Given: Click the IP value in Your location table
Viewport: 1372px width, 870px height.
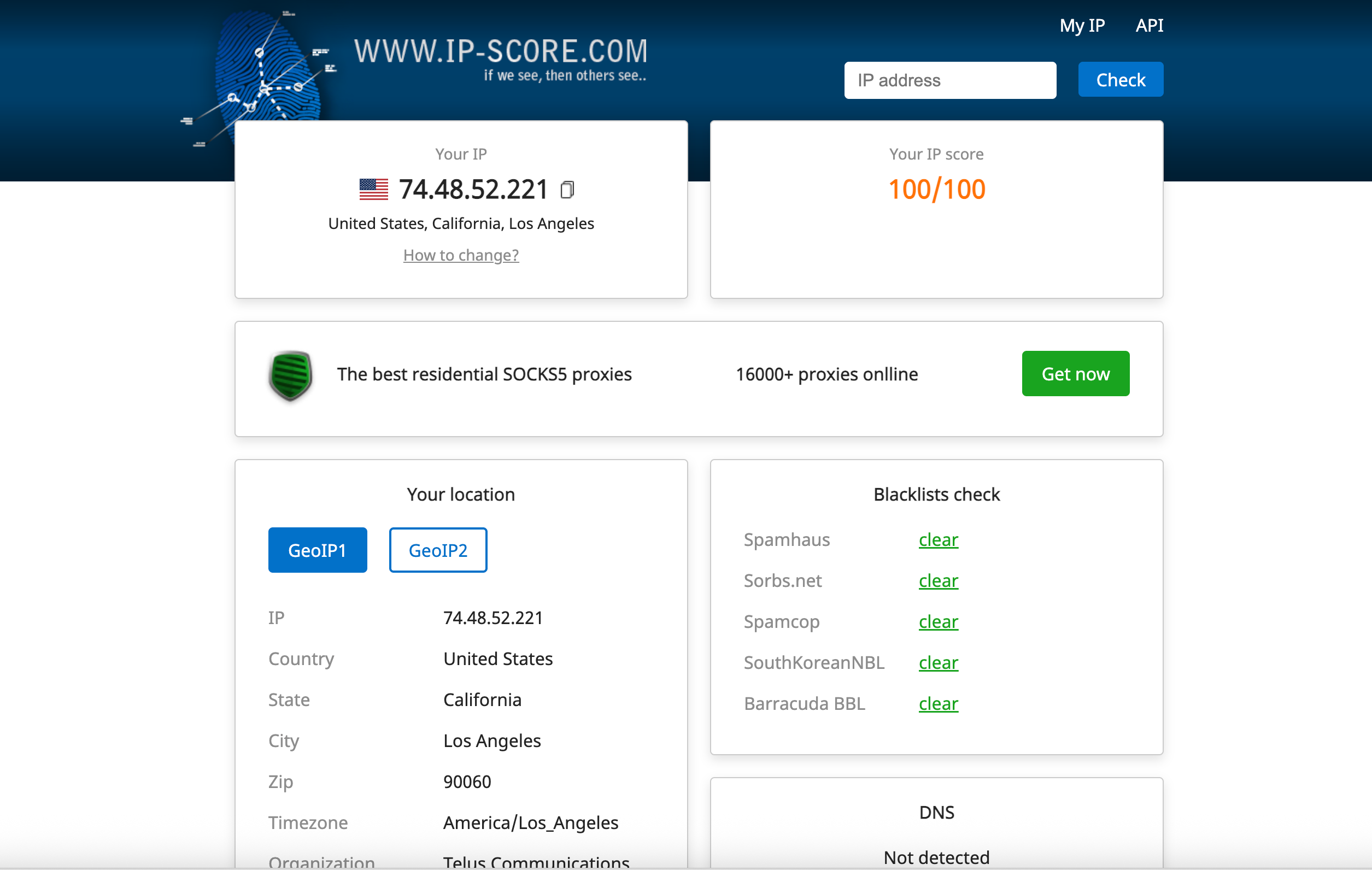Looking at the screenshot, I should click(493, 618).
